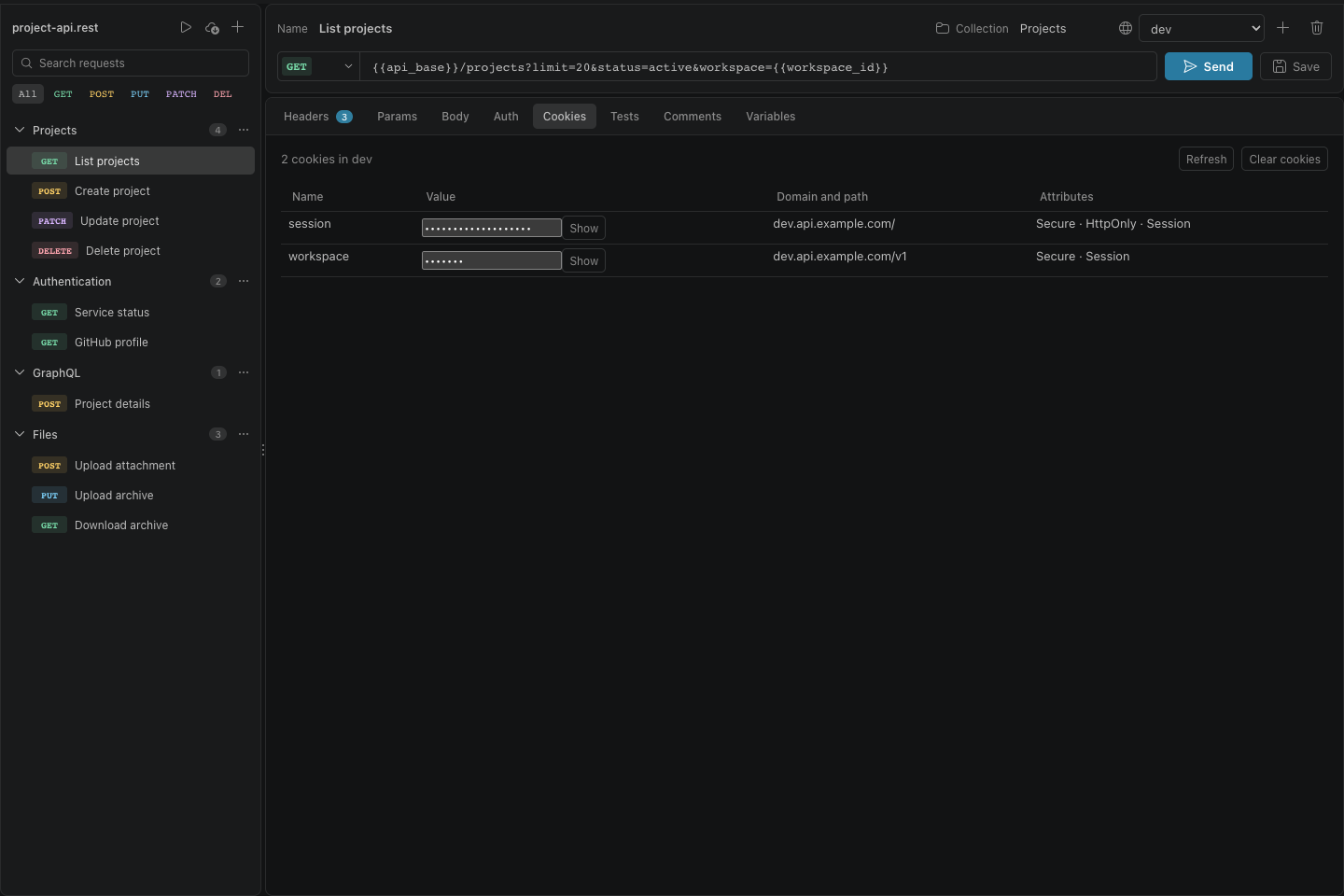The width and height of the screenshot is (1344, 896).
Task: Open the more-options menu for the Authentication collection
Action: [244, 281]
